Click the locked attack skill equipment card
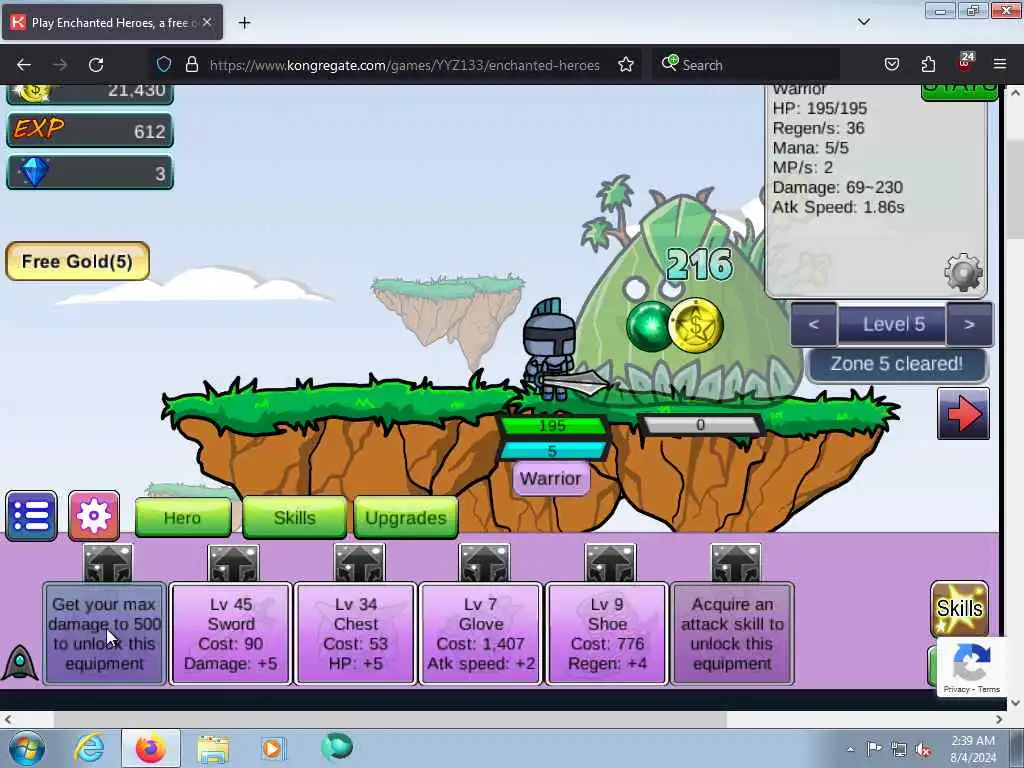Image resolution: width=1024 pixels, height=768 pixels. [x=733, y=633]
